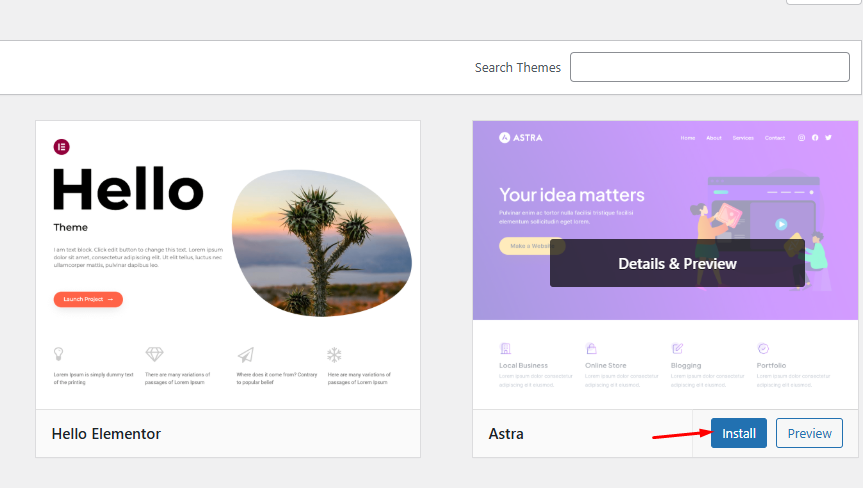Click the Online Store bag icon
Screen dimensions: 863x488
click(x=591, y=348)
